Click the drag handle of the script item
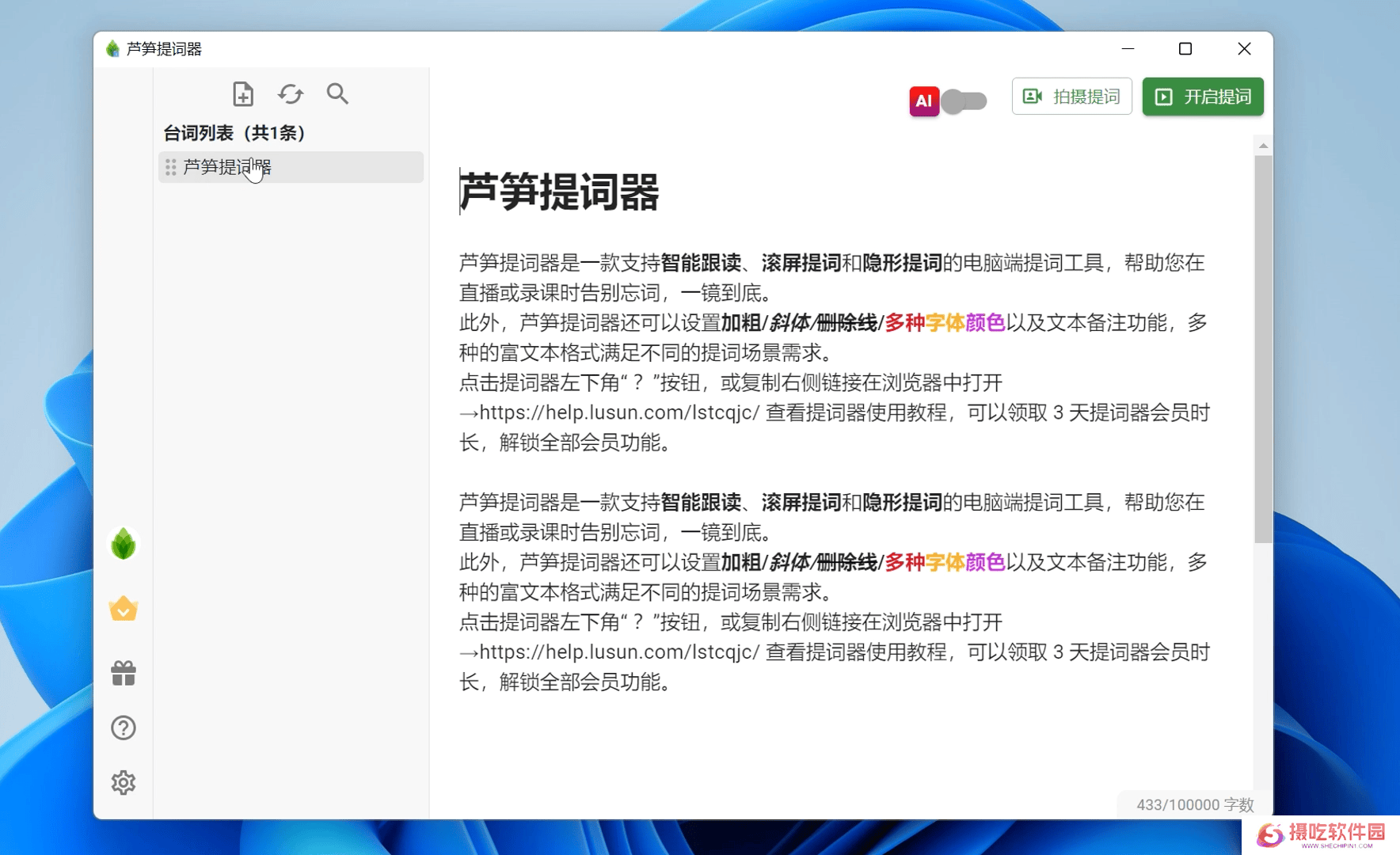This screenshot has width=1400, height=855. click(170, 167)
